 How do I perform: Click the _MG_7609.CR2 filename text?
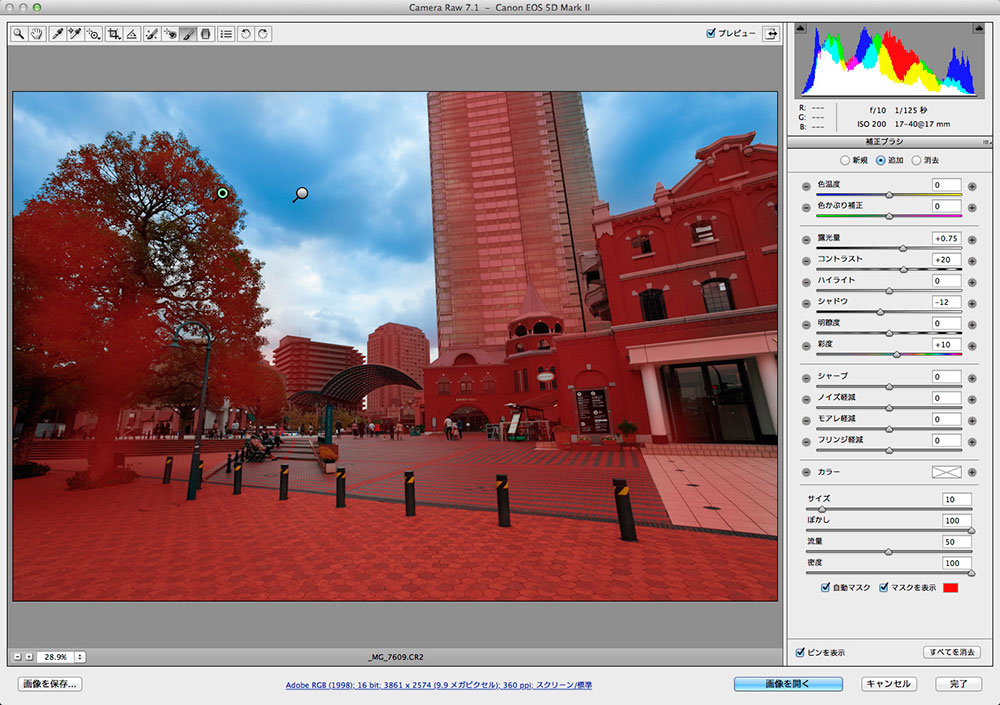coord(395,657)
